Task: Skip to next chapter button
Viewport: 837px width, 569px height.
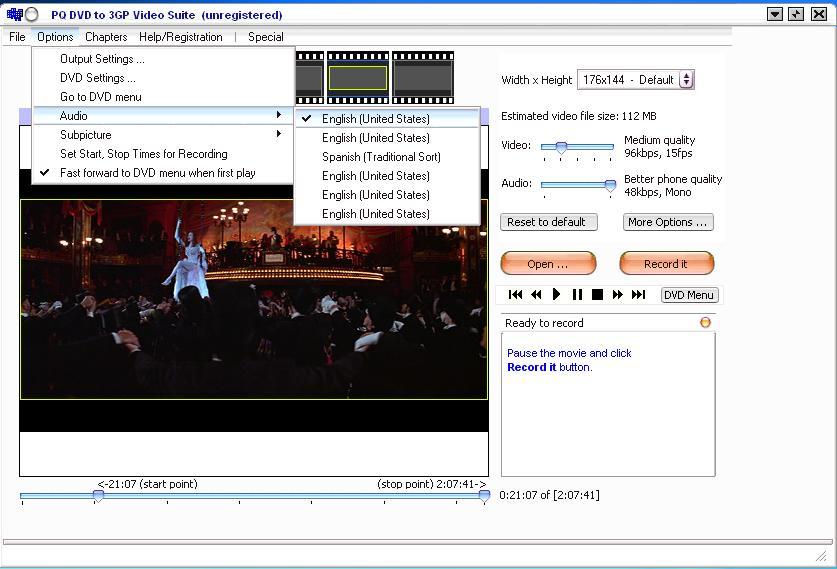Action: point(638,295)
